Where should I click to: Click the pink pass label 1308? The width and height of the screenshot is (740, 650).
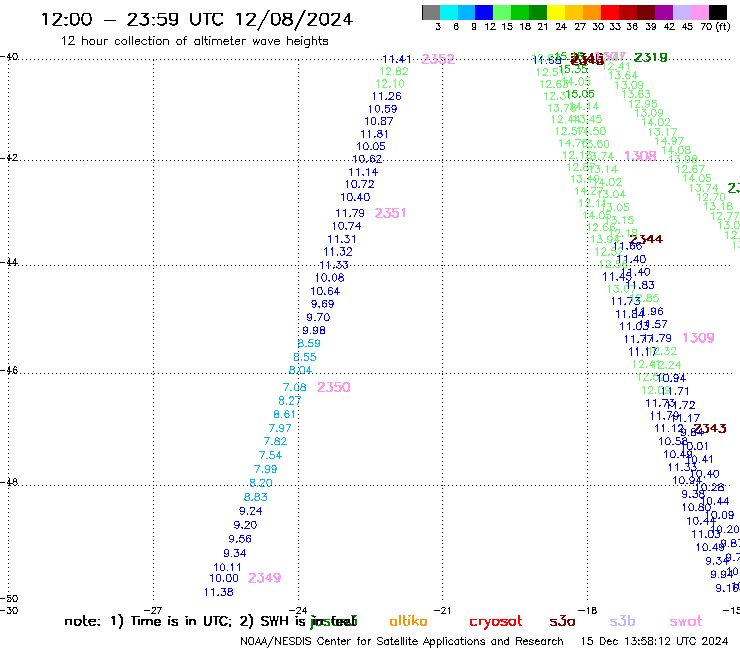(640, 156)
